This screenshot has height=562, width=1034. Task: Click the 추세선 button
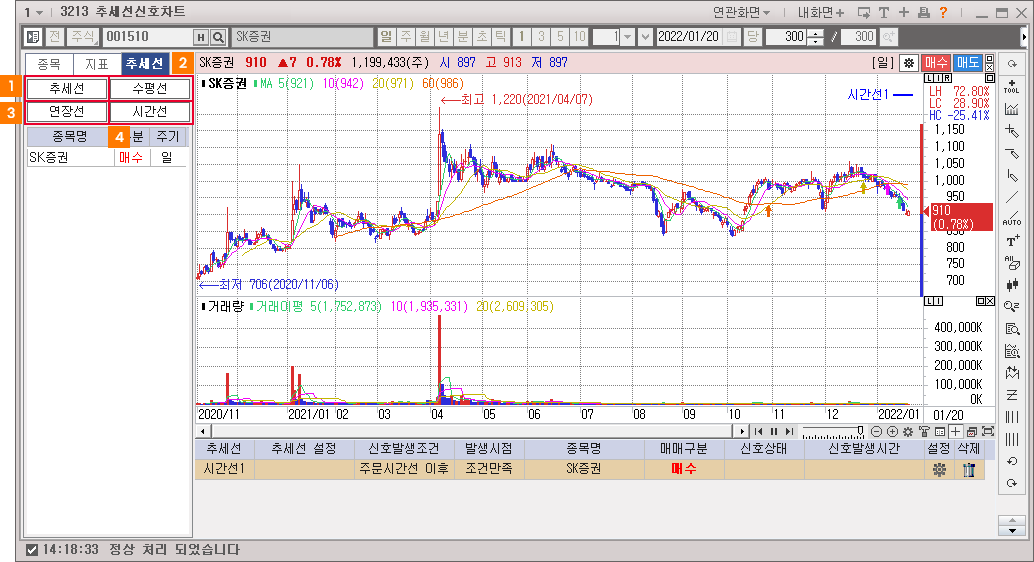[x=67, y=89]
